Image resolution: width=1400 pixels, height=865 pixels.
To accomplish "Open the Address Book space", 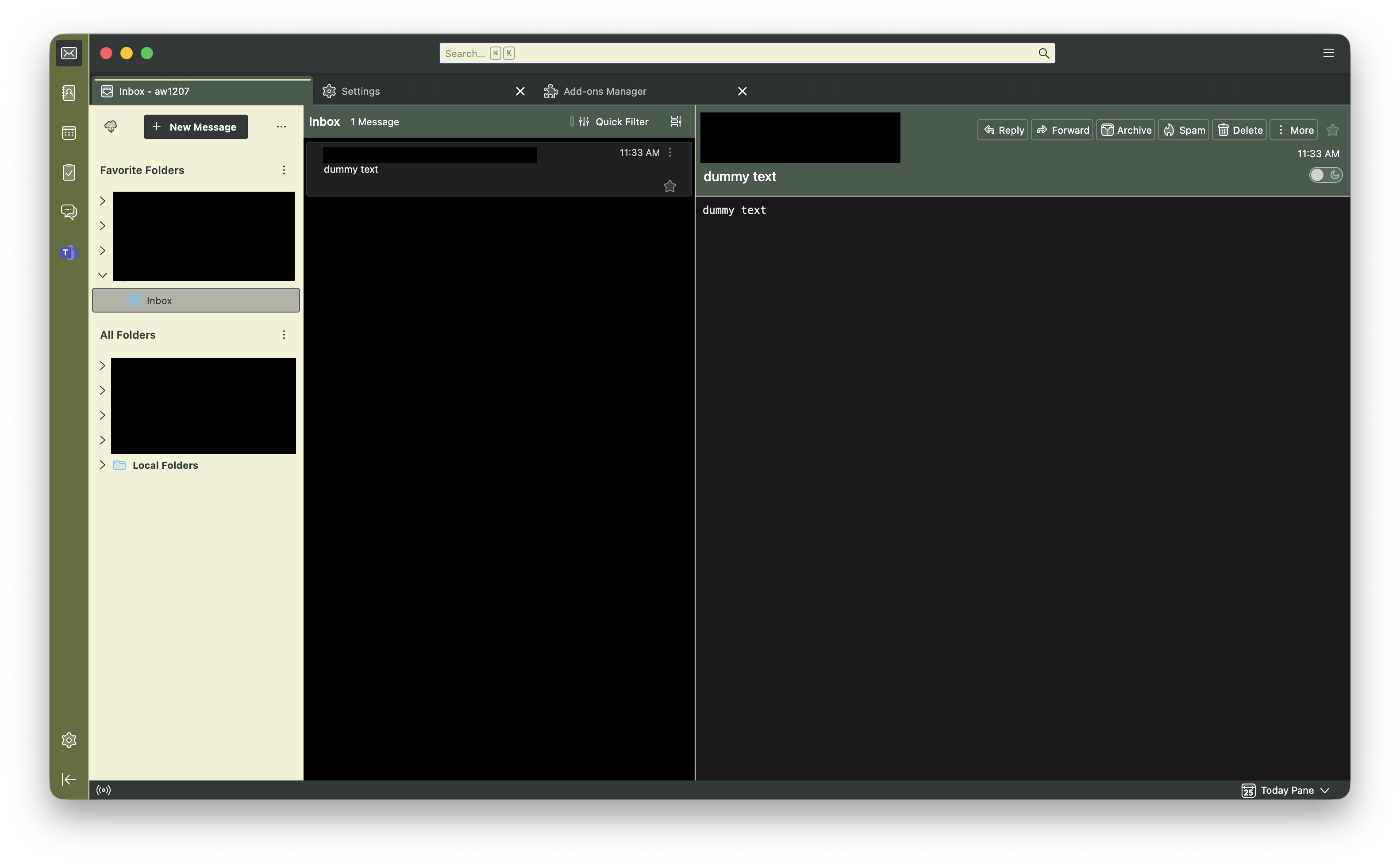I will pyautogui.click(x=69, y=93).
